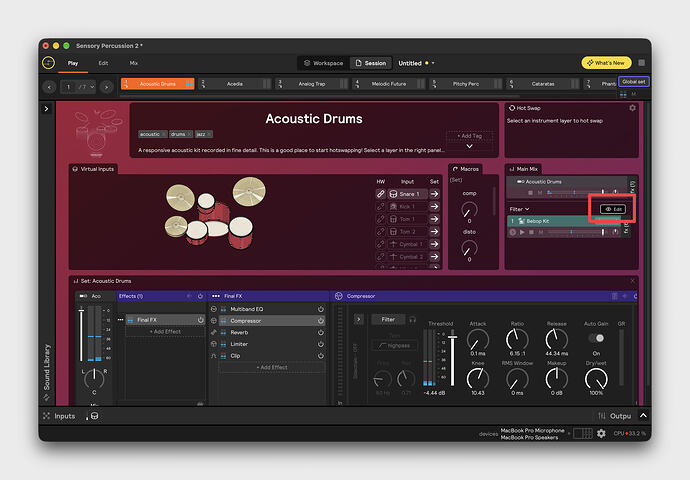Toggle Multiband EQ power button
This screenshot has height=480, width=690.
[321, 309]
